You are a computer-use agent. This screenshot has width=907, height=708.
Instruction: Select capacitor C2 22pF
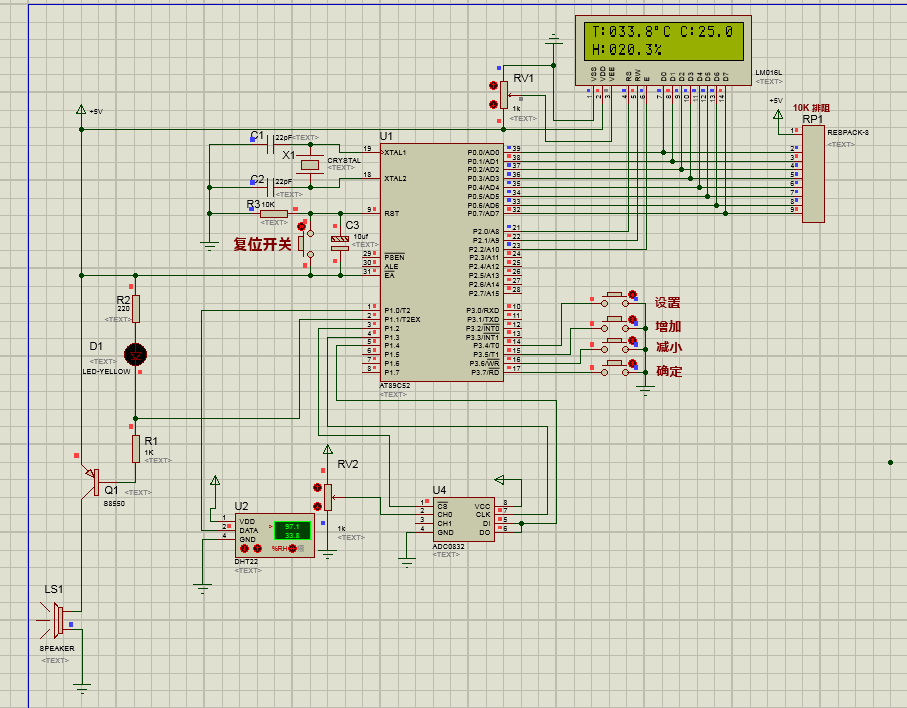click(x=270, y=187)
